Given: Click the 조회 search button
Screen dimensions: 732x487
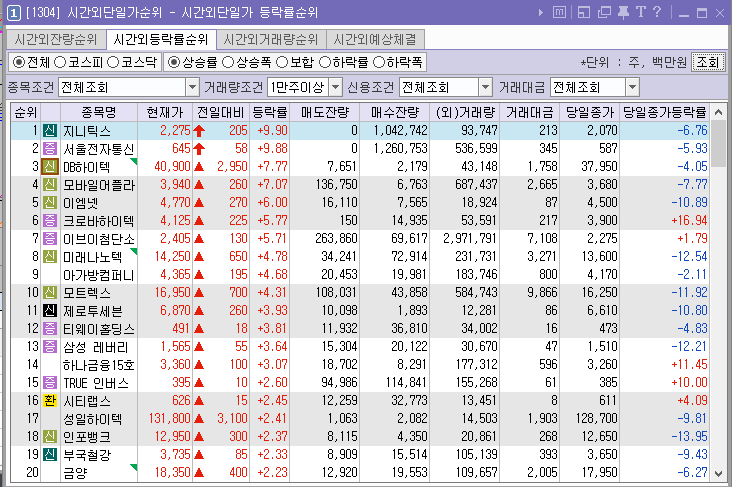Looking at the screenshot, I should click(708, 62).
